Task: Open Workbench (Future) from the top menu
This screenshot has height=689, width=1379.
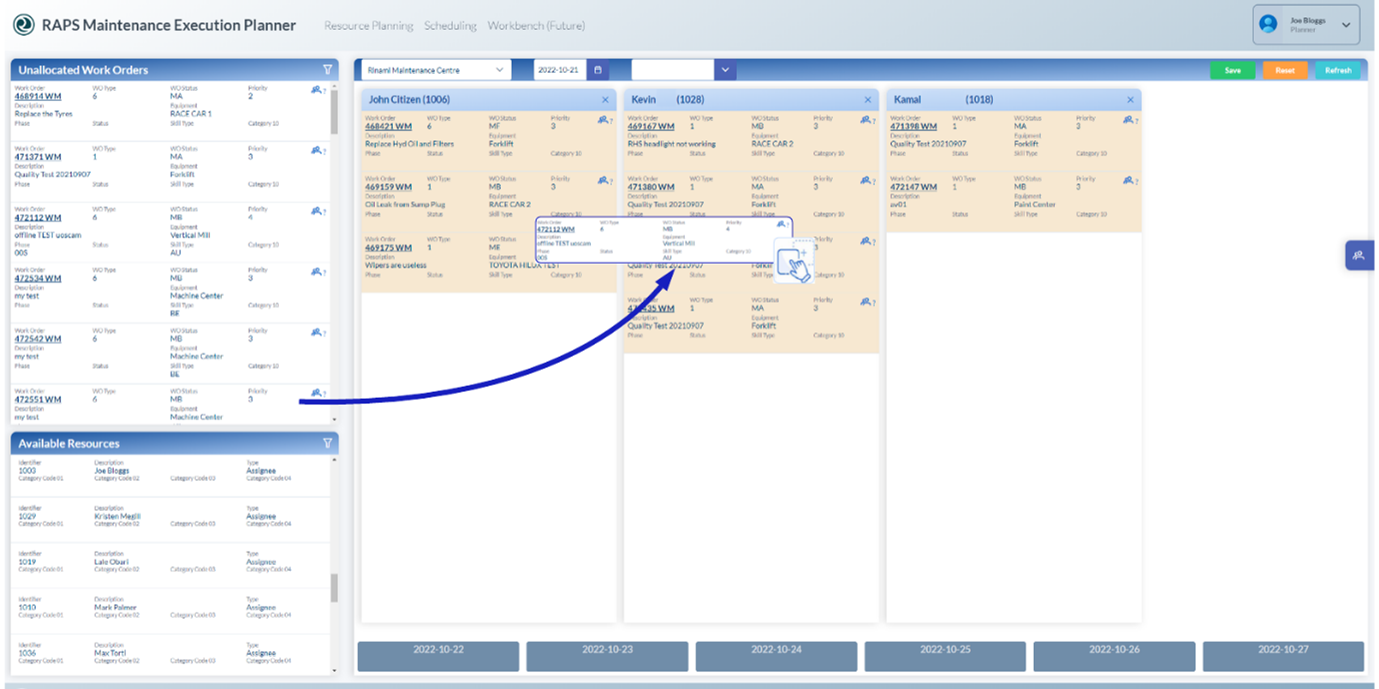Action: (x=536, y=25)
